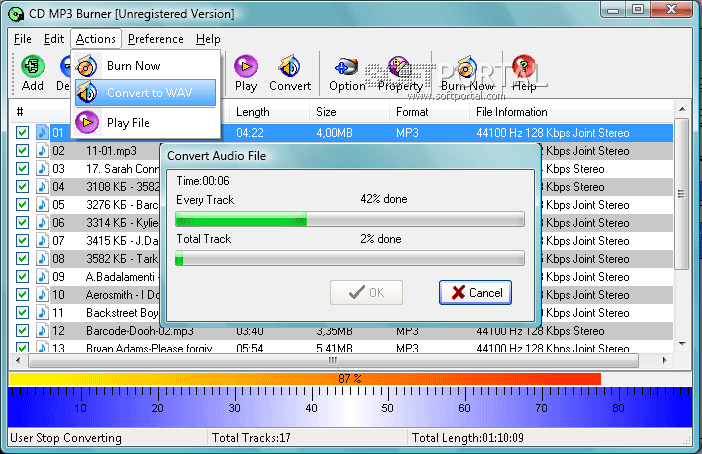Click User Stop Converting status text
This screenshot has height=454, width=702.
coord(66,437)
